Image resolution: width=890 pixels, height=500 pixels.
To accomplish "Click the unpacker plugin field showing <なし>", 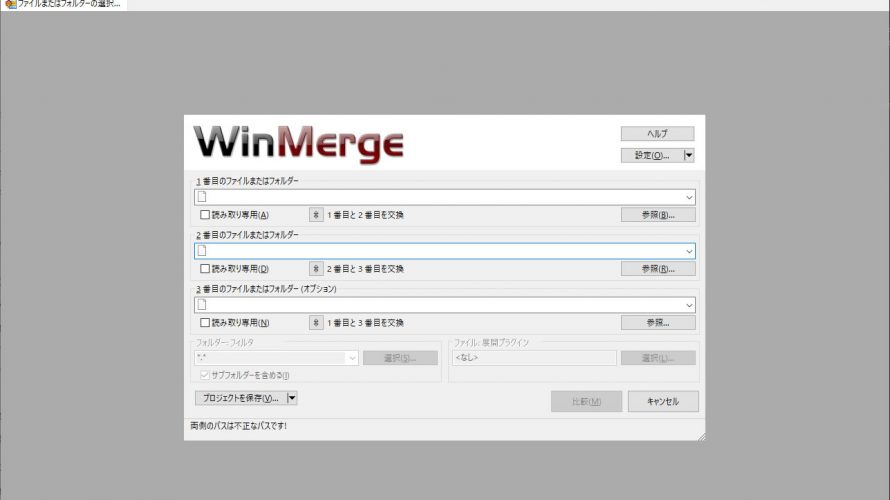I will (534, 358).
